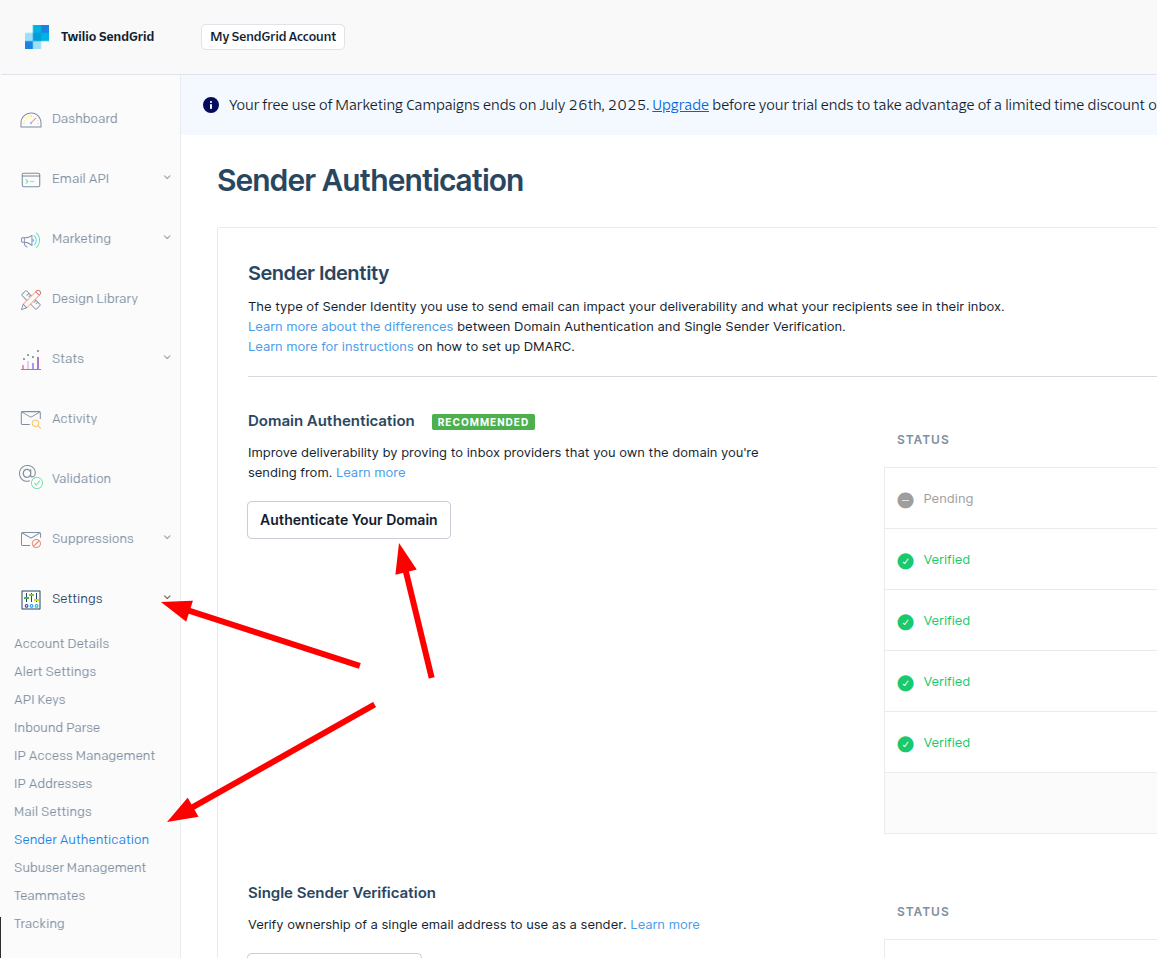Click the grey Pending status icon
The width and height of the screenshot is (1157, 958).
[x=905, y=500]
